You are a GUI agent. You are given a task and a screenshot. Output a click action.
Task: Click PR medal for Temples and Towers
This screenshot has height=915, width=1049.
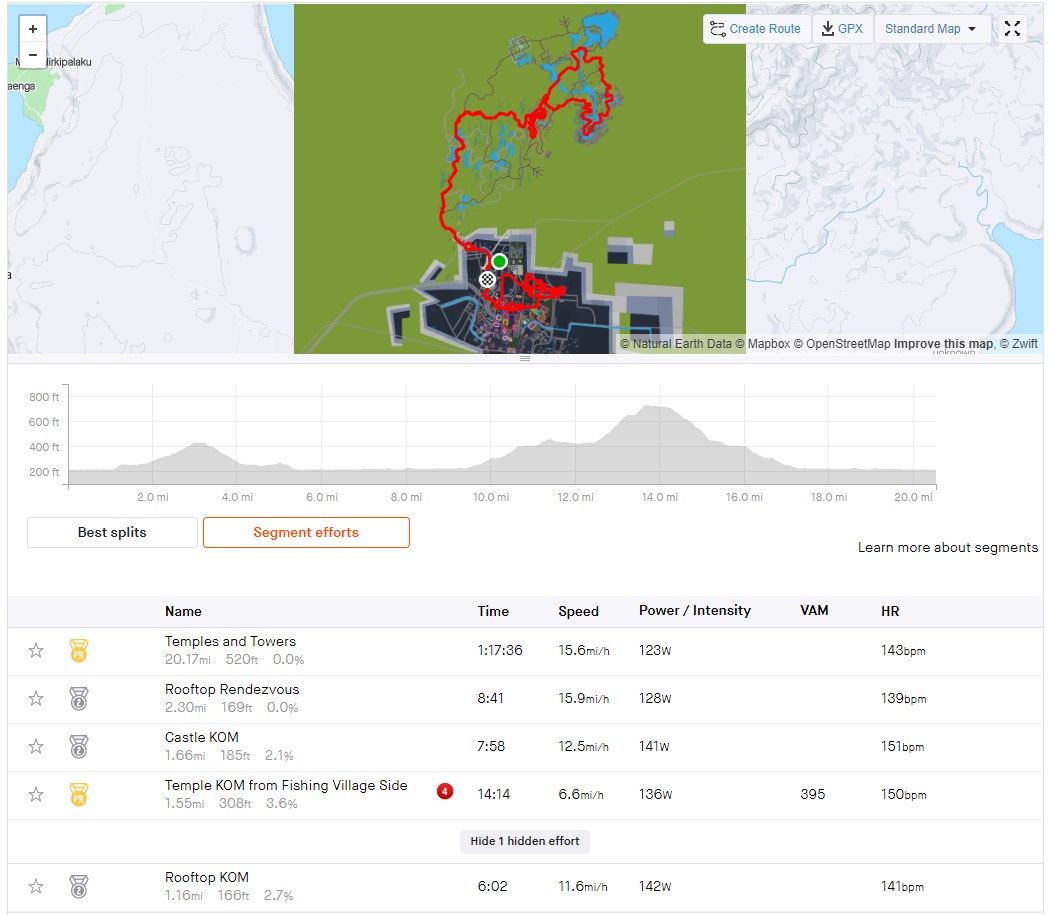79,650
